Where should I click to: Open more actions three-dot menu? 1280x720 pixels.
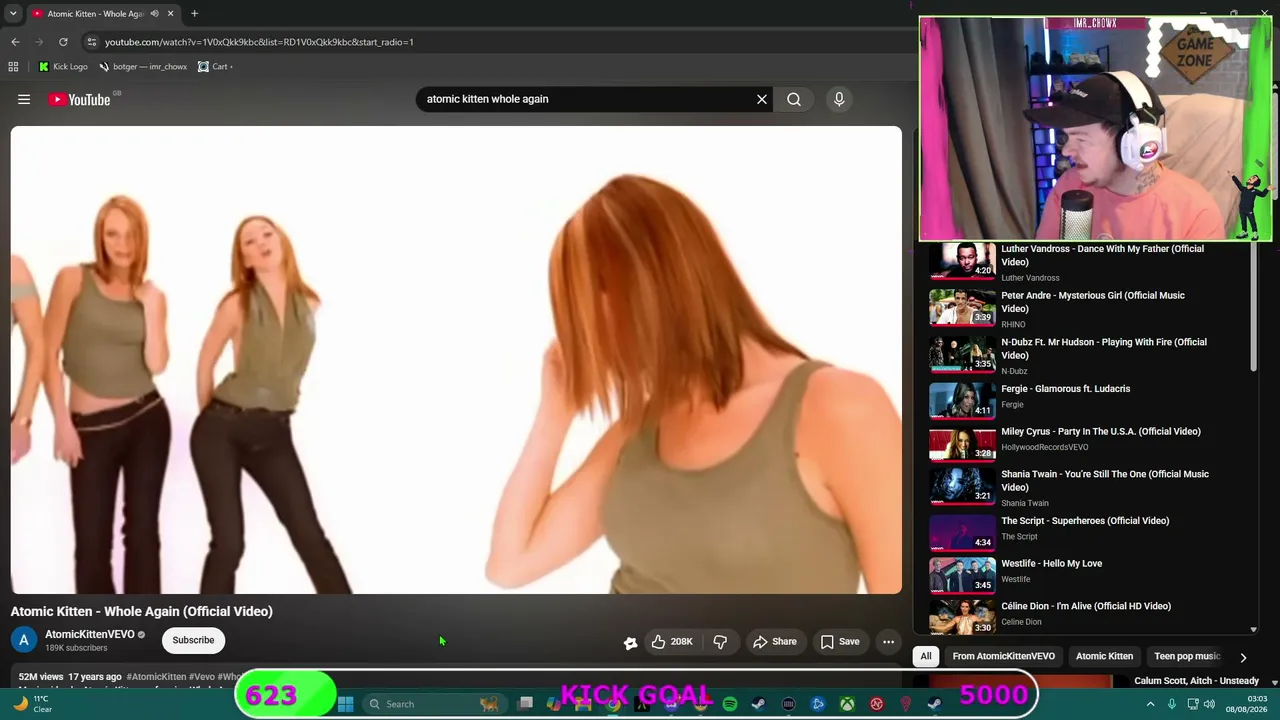click(888, 642)
